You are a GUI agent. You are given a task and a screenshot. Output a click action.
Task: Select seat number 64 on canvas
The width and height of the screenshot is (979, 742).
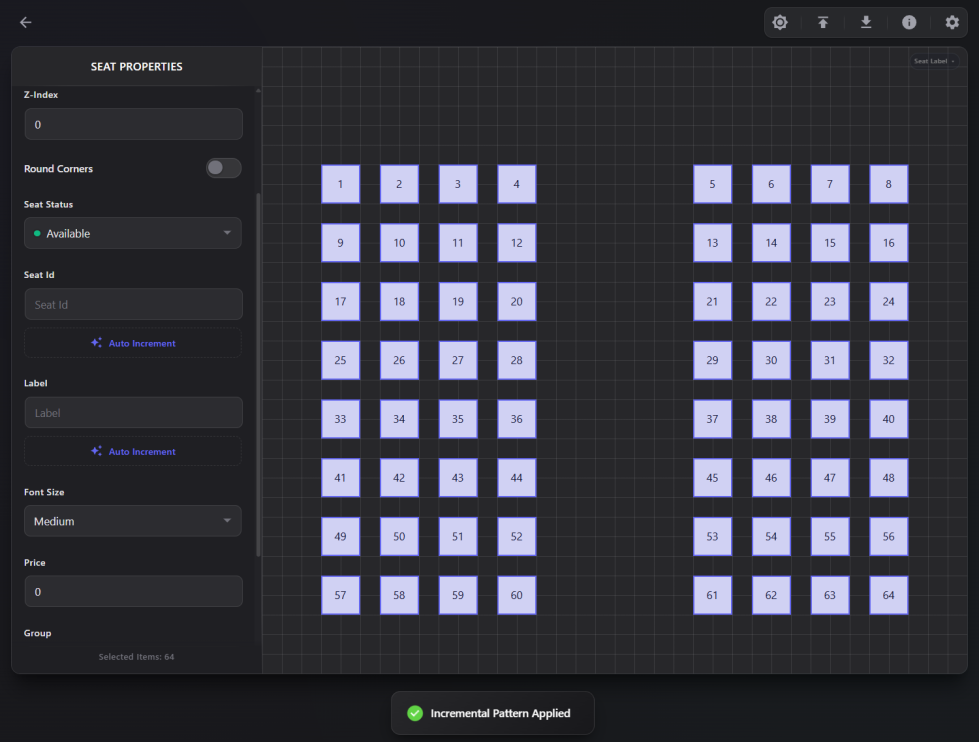pyautogui.click(x=888, y=595)
